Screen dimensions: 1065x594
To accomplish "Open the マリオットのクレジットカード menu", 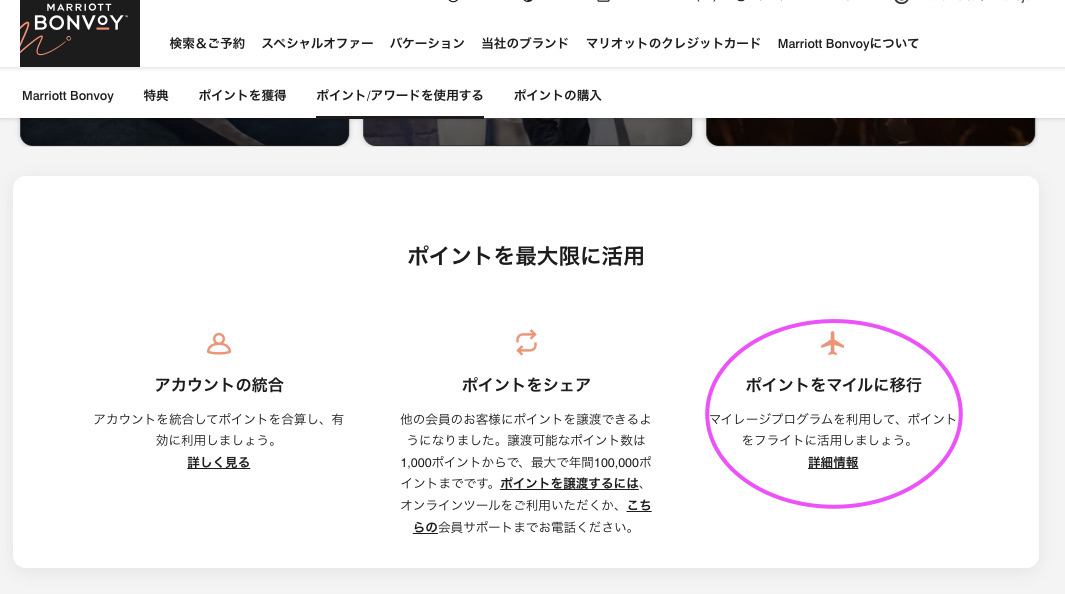I will pos(673,44).
